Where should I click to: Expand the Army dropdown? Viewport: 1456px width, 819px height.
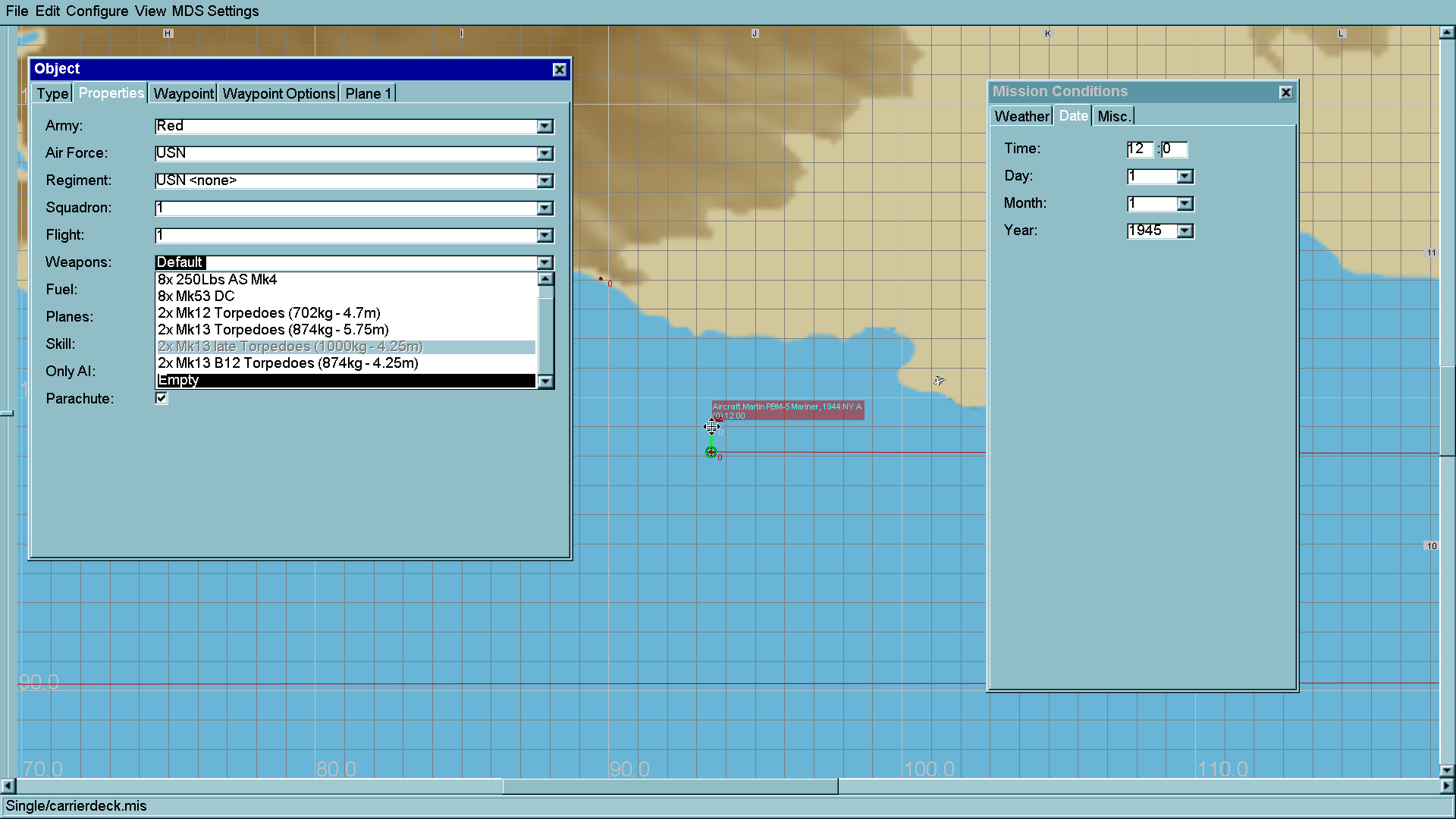click(544, 127)
